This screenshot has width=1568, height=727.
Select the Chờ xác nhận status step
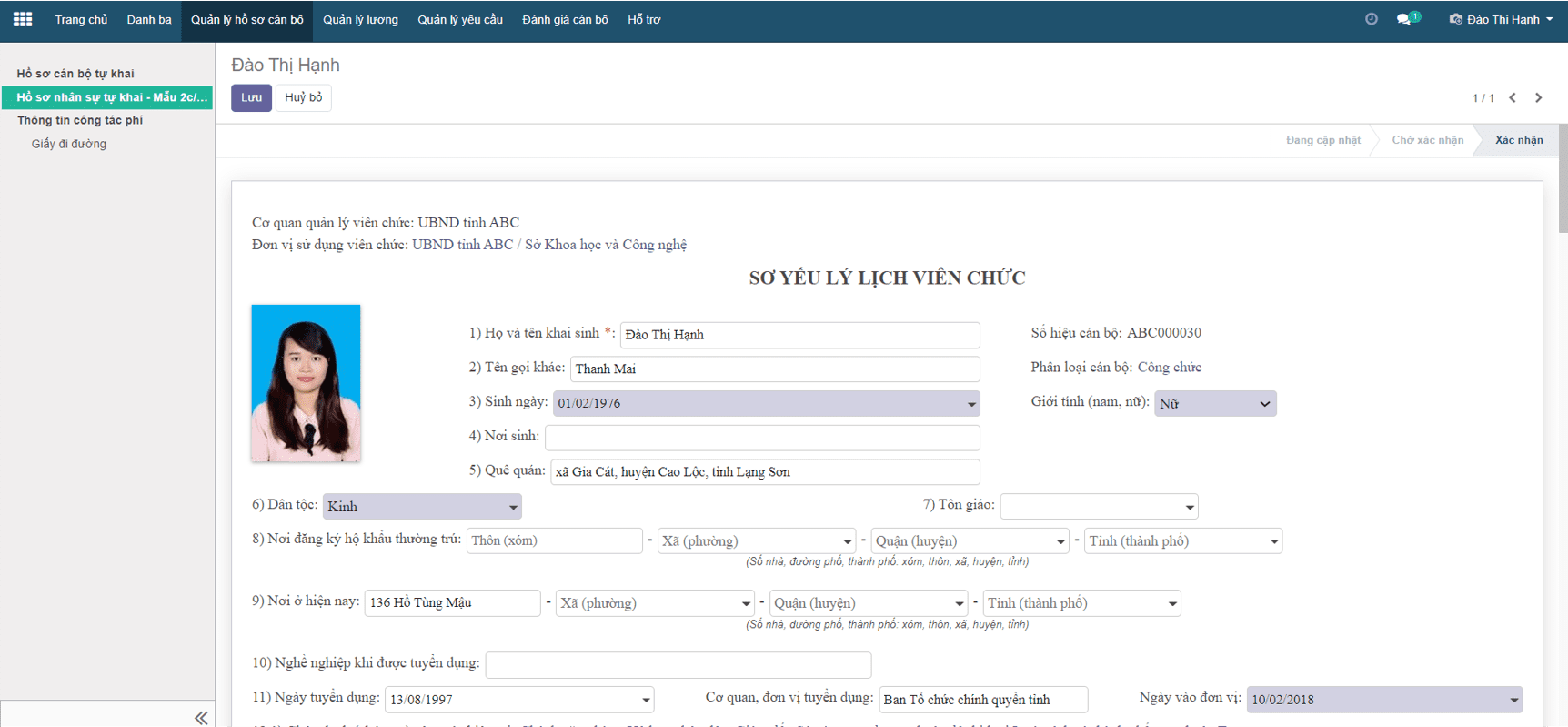click(x=1427, y=140)
